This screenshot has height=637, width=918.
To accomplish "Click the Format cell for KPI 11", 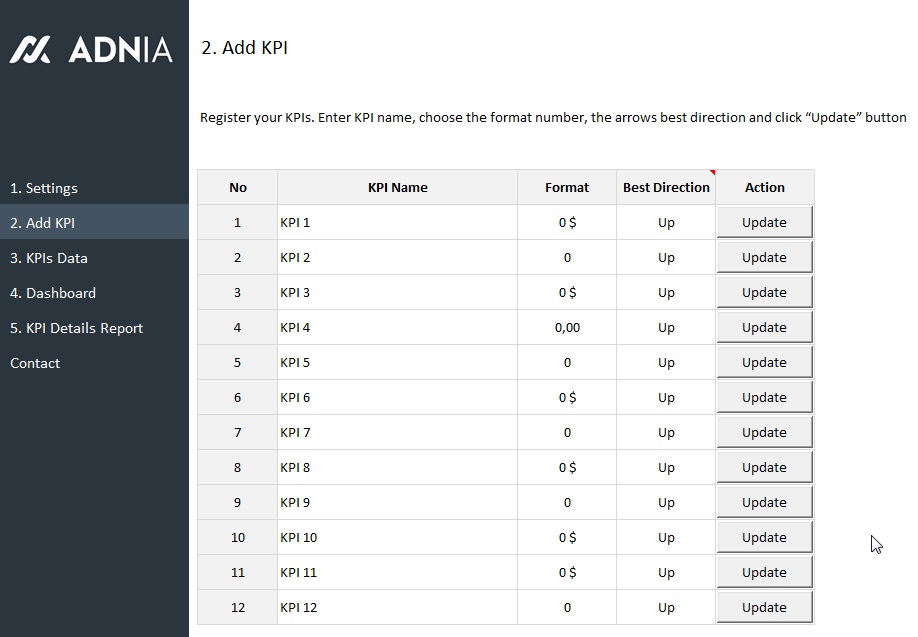I will click(567, 573).
